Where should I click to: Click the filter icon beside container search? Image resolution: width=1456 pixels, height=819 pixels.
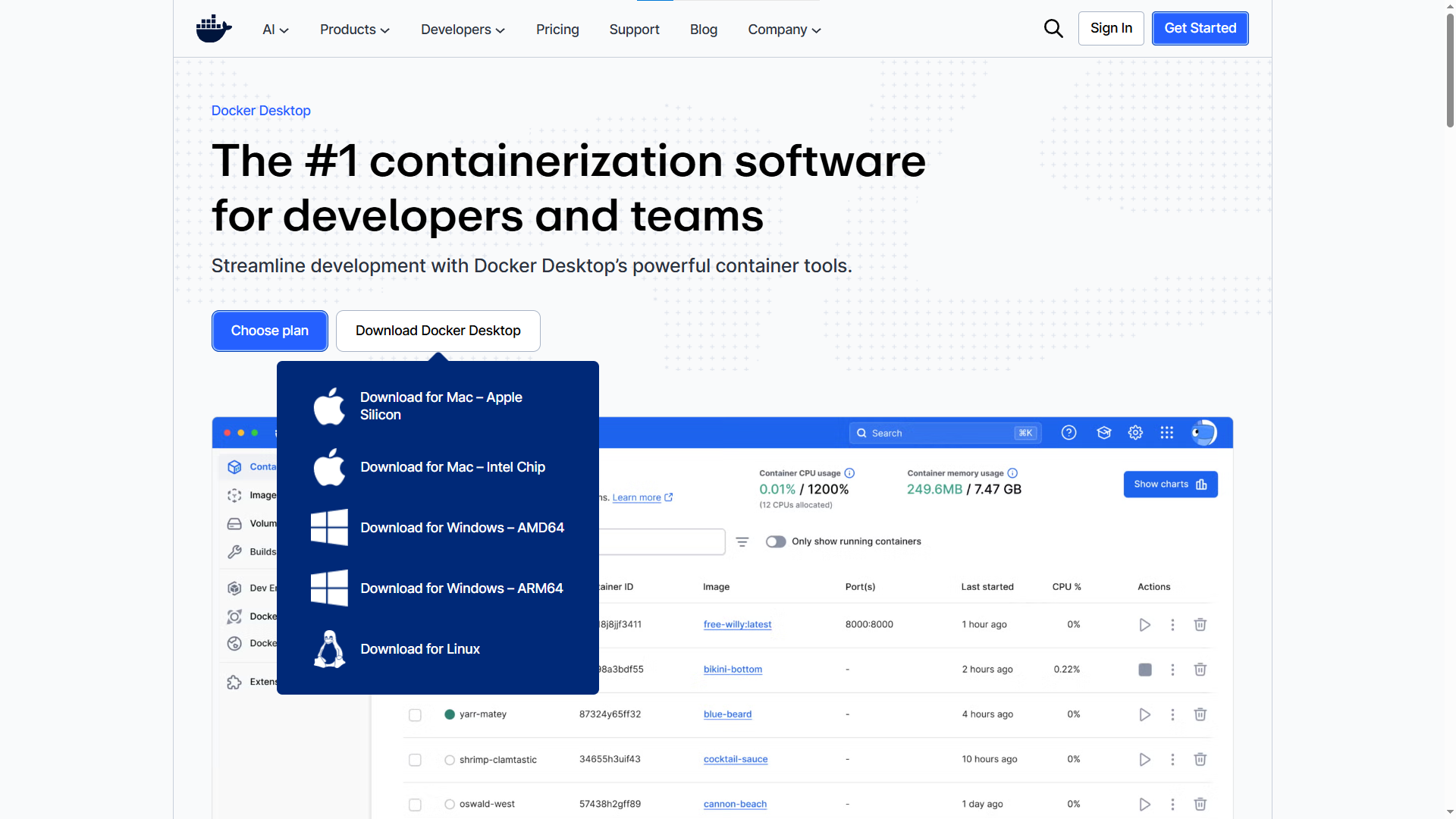point(742,542)
